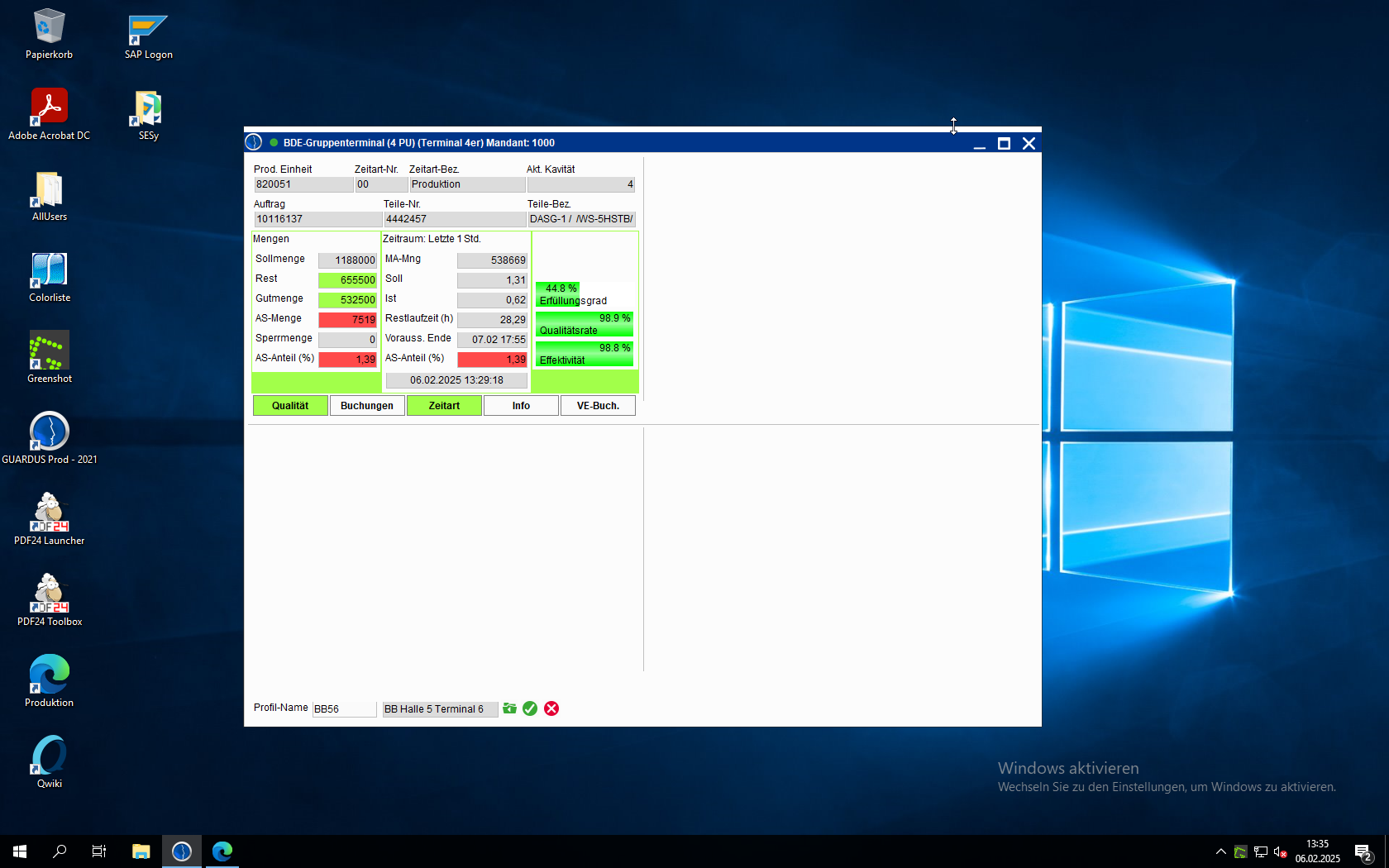Show hidden system tray icons

click(1220, 851)
